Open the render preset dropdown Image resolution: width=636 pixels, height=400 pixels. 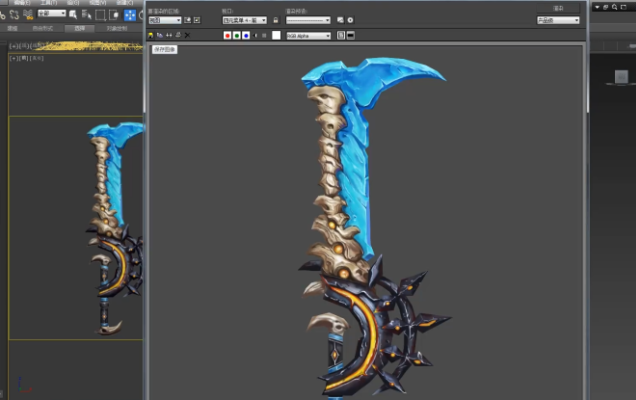(x=307, y=20)
